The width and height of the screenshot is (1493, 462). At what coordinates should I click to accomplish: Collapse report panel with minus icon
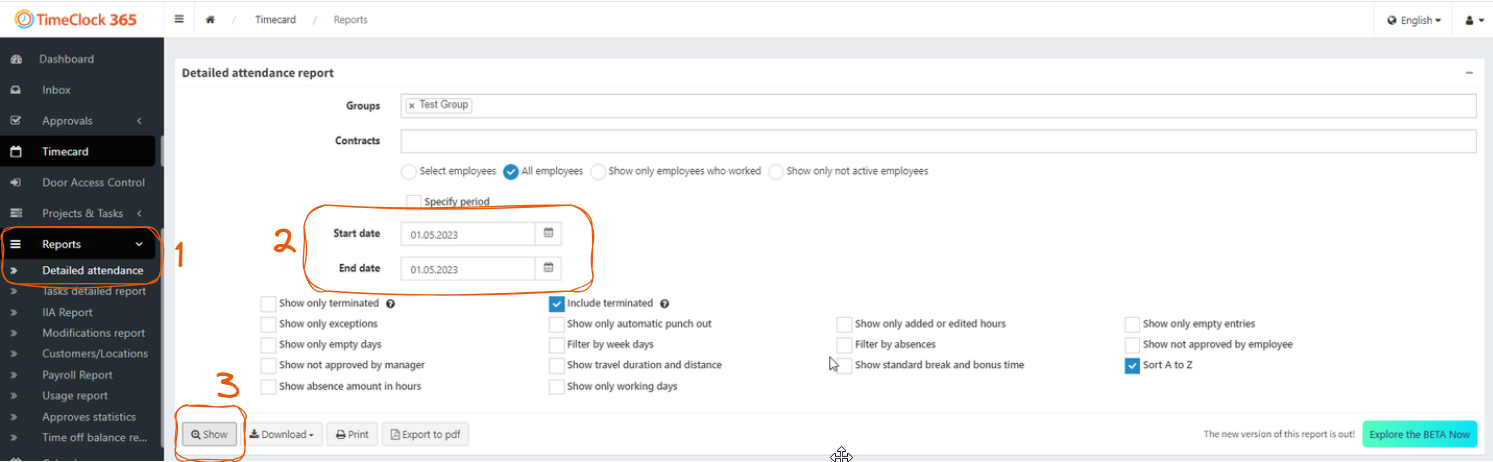1469,73
